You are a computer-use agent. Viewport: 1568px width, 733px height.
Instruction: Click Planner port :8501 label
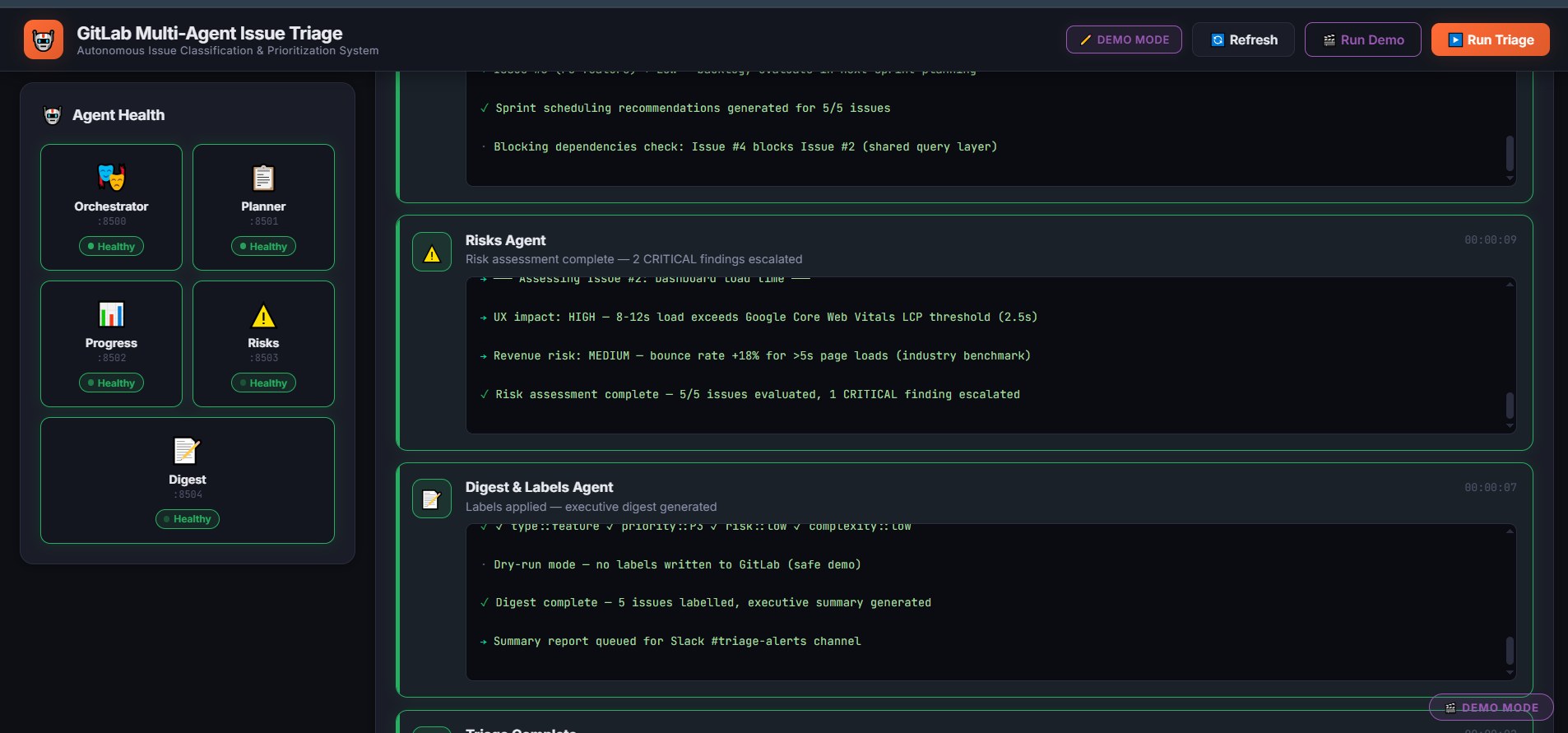263,221
